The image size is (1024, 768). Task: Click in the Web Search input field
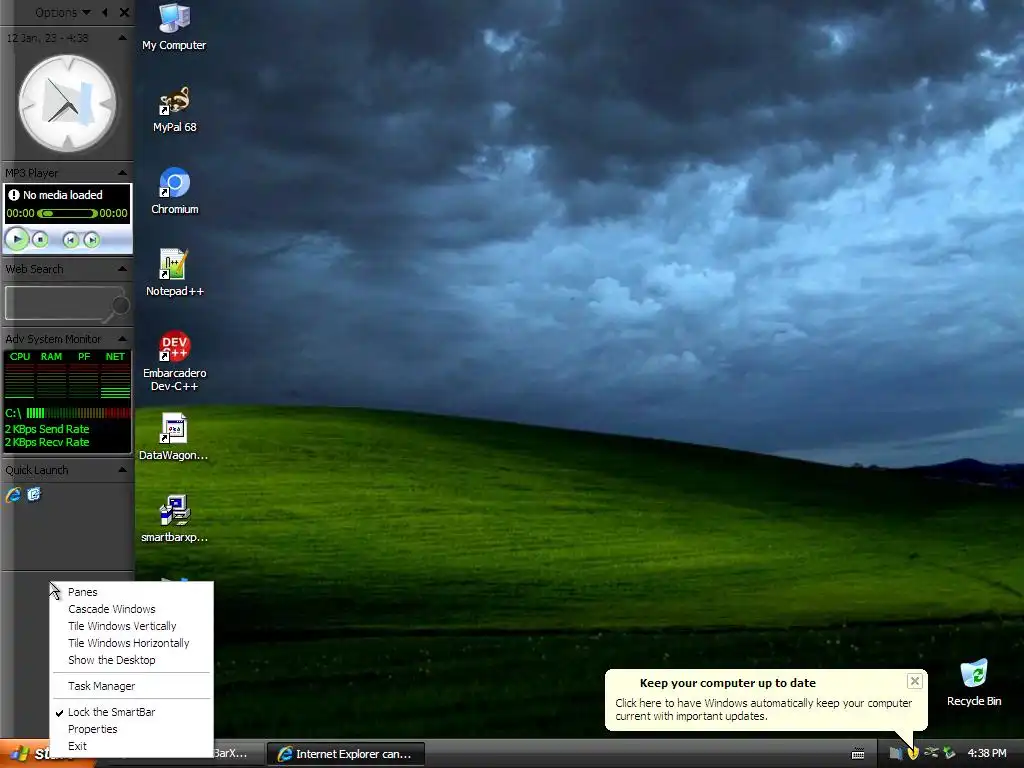pos(57,302)
